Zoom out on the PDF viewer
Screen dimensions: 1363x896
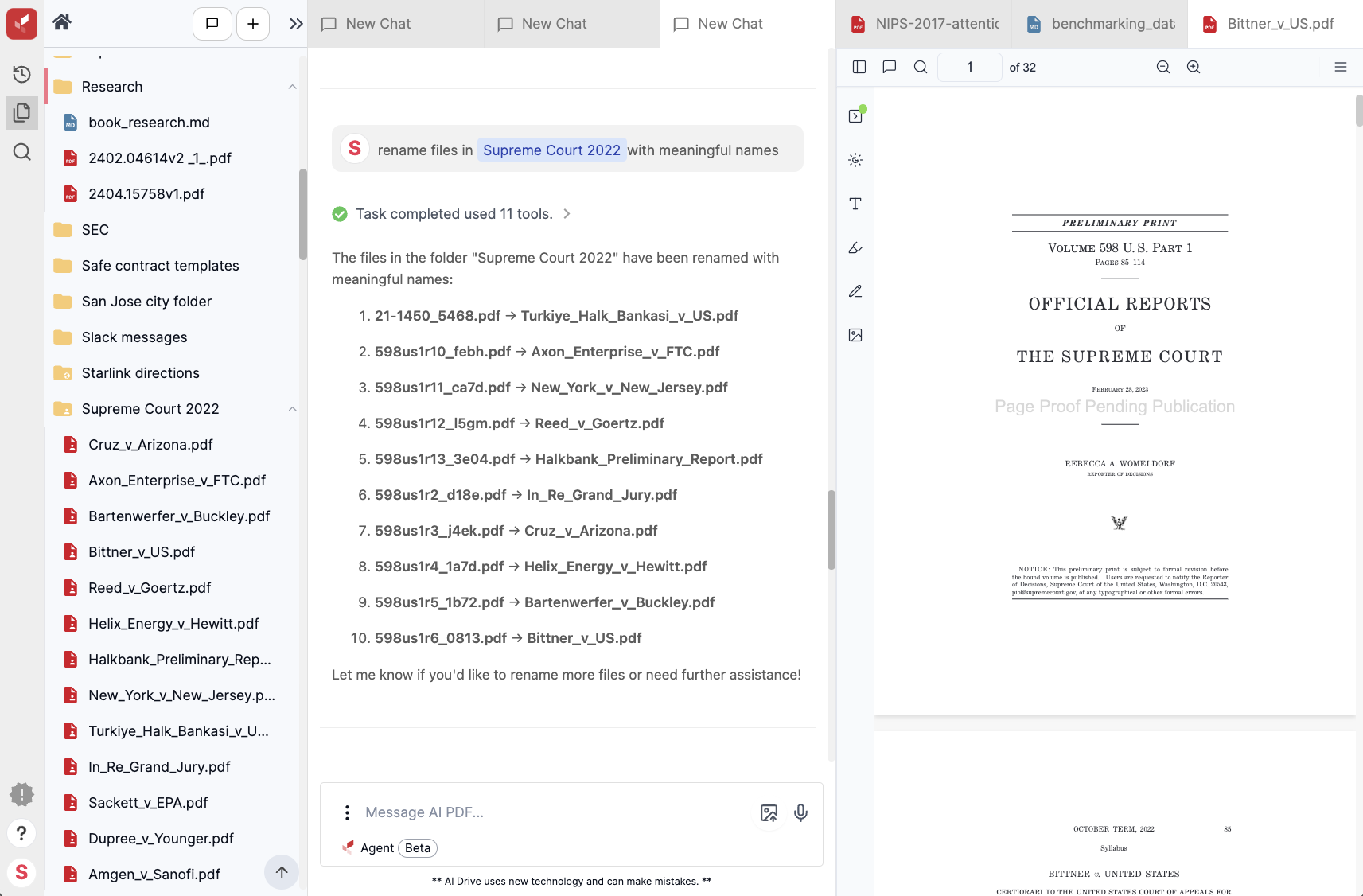coord(1163,67)
